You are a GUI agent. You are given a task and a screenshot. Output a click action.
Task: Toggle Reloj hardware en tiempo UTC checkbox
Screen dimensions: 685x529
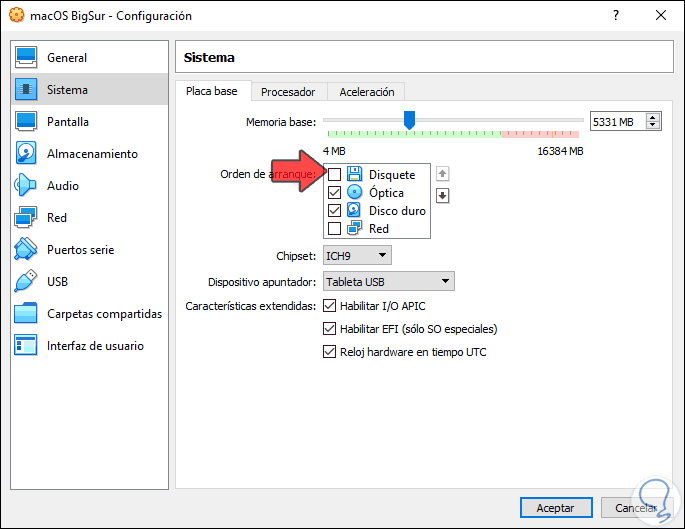pyautogui.click(x=329, y=352)
